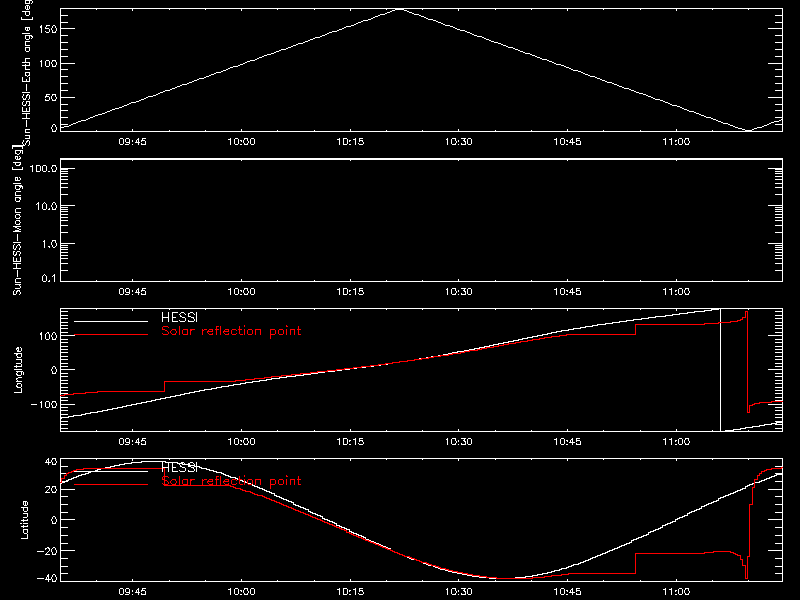Select Solar reflection point legend in Longitude plot

click(231, 331)
